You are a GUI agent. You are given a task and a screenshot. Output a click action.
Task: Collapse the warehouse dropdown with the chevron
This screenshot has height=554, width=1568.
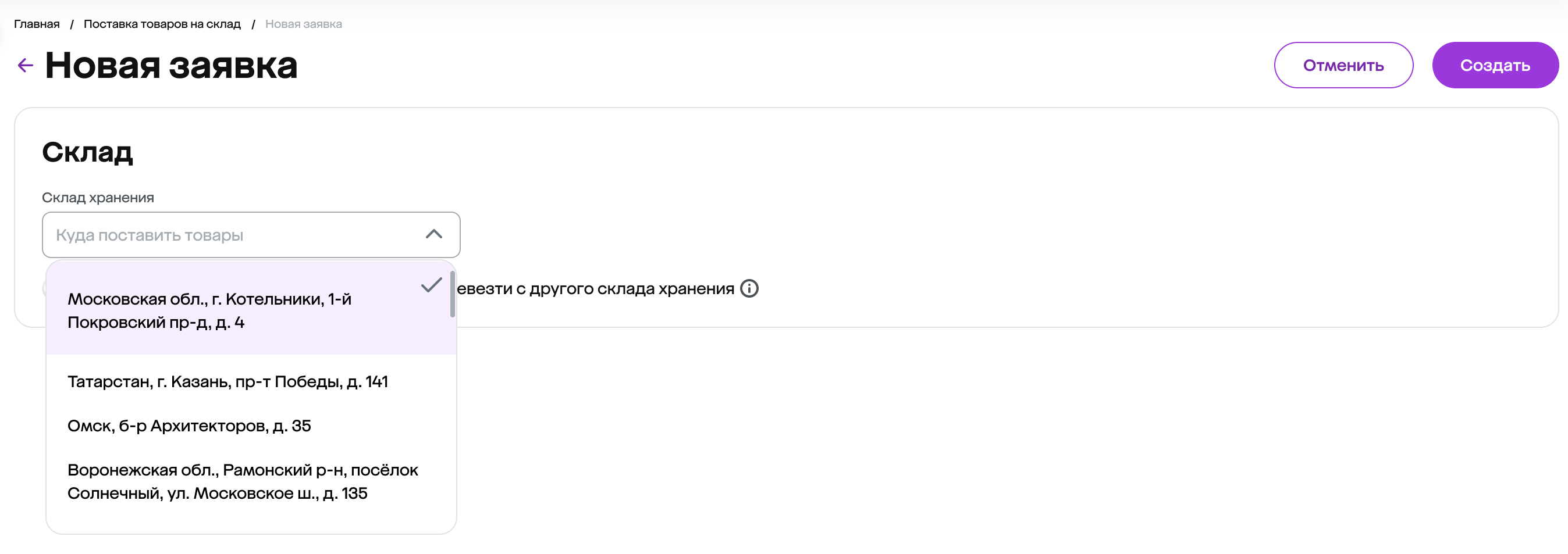pos(433,234)
